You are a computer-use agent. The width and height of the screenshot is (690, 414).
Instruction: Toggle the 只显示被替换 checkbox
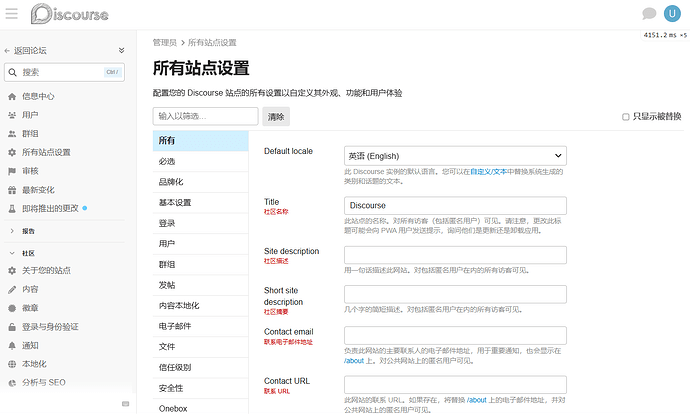click(x=625, y=117)
